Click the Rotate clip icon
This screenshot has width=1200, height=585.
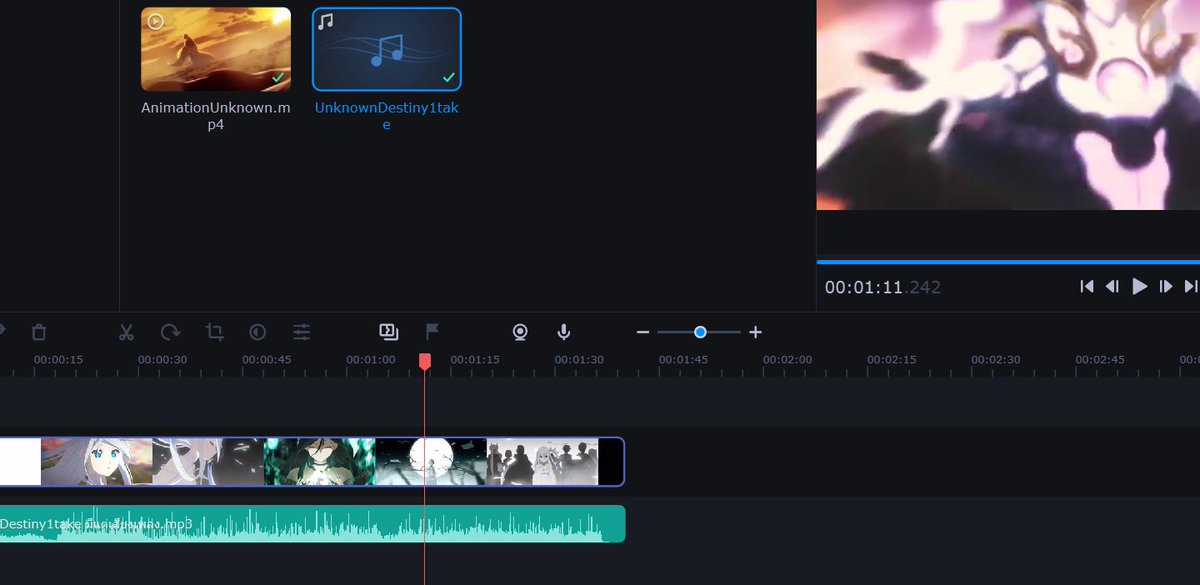[170, 332]
